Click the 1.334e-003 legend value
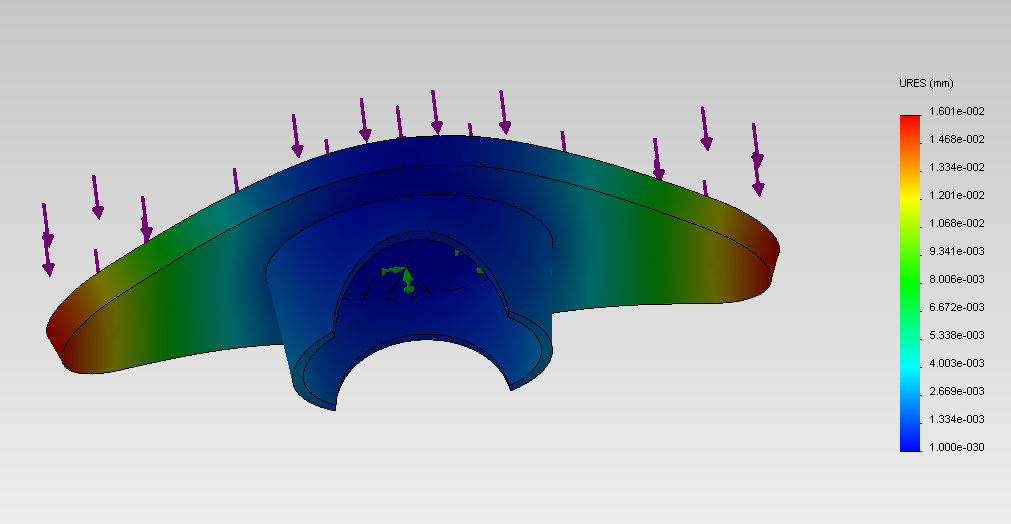The width and height of the screenshot is (1011, 524). pos(957,419)
